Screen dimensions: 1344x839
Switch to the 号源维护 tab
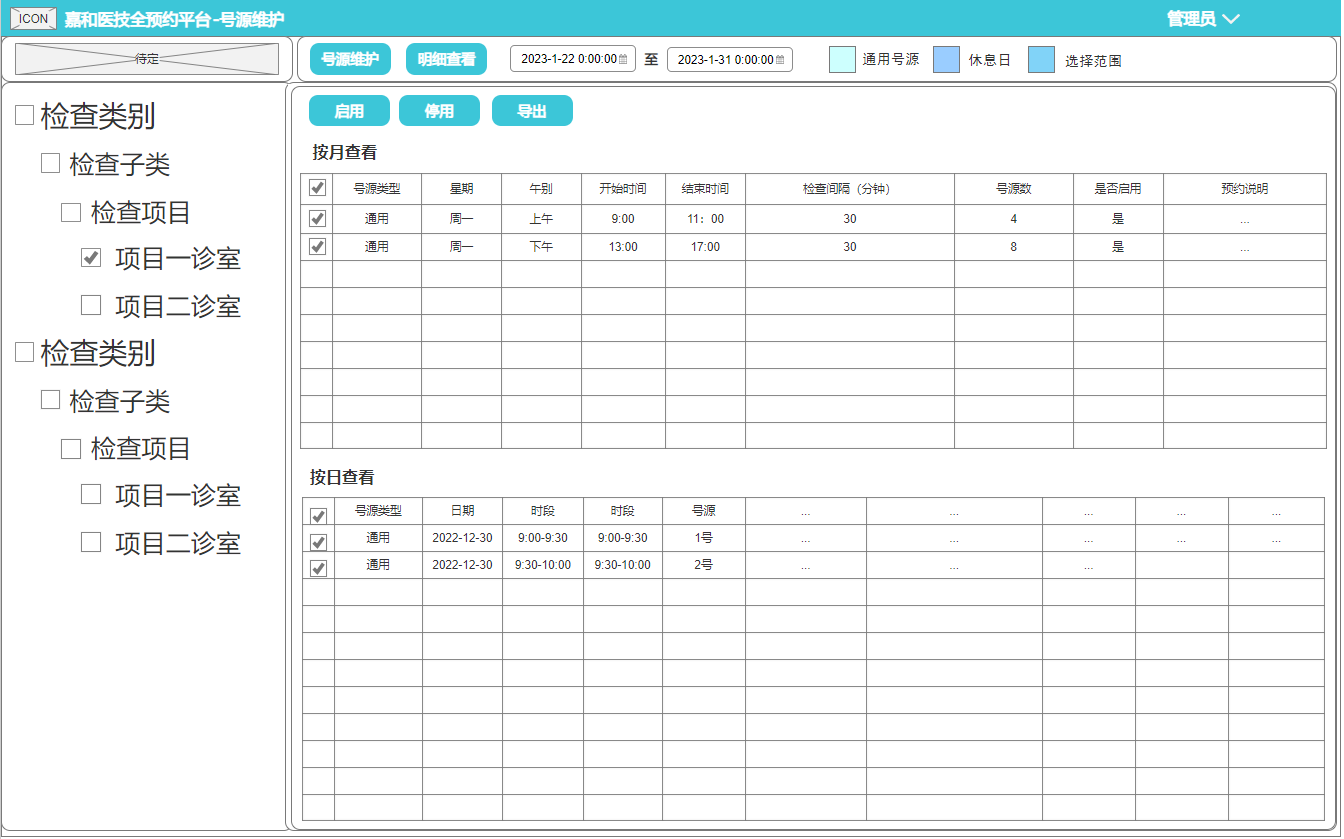tap(349, 59)
